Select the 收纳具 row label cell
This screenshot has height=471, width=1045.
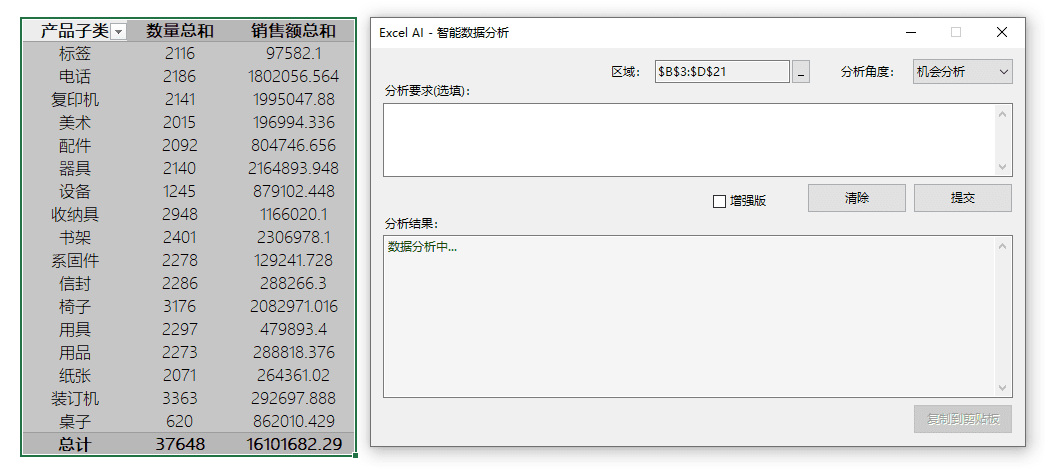tap(75, 214)
